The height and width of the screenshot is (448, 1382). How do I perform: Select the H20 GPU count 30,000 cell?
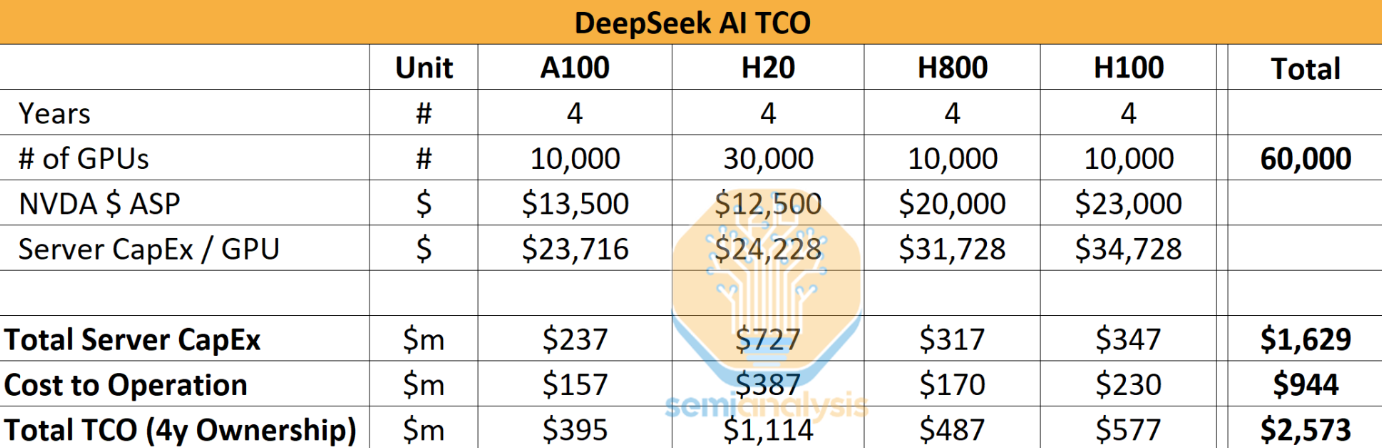(767, 159)
